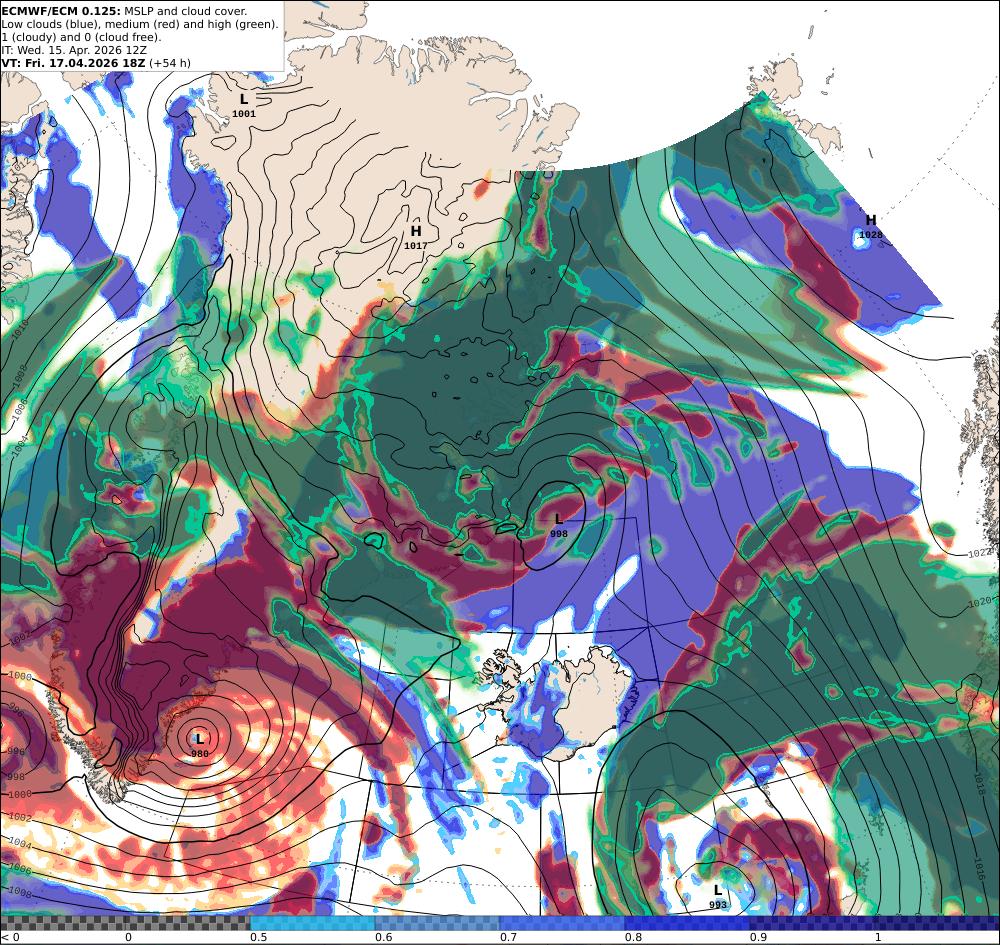
Task: Click the '0.7' colorbar label
Action: pos(508,937)
